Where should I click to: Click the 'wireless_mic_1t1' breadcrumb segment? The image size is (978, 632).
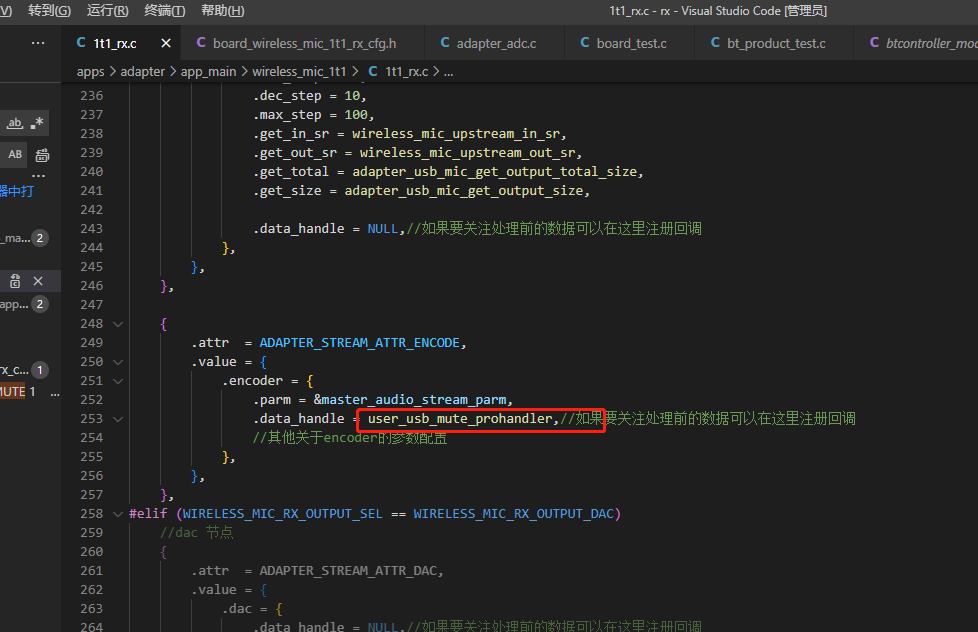(x=299, y=72)
